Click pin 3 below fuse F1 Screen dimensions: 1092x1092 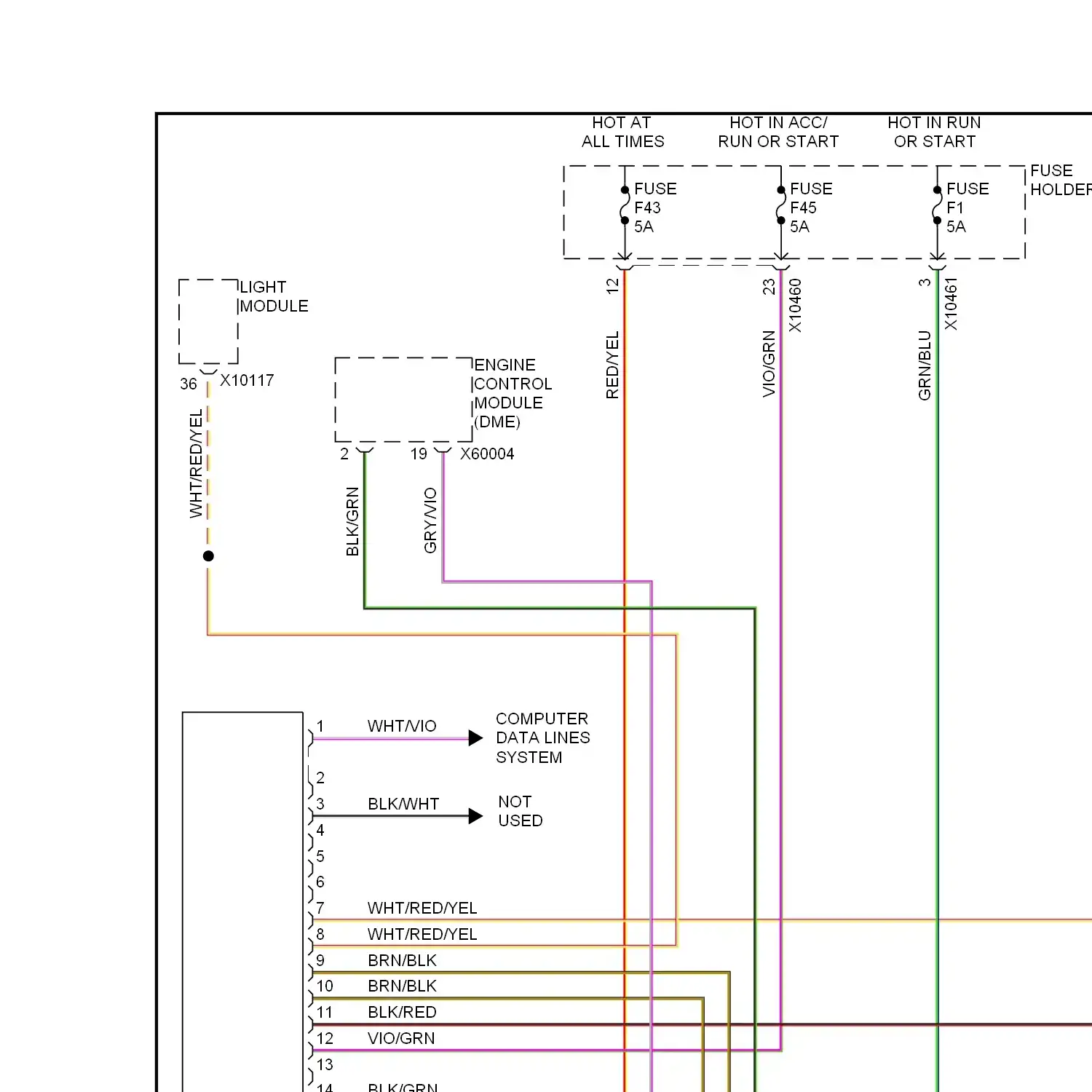click(925, 282)
